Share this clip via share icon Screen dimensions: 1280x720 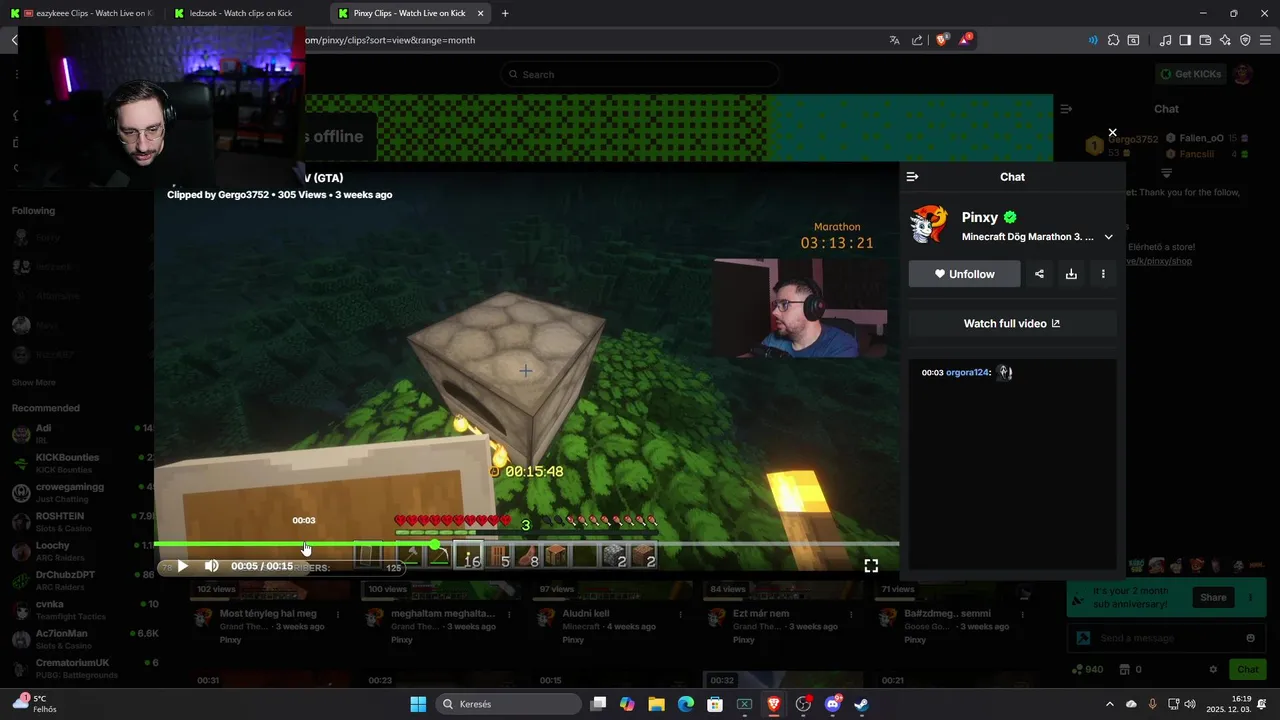point(1039,274)
